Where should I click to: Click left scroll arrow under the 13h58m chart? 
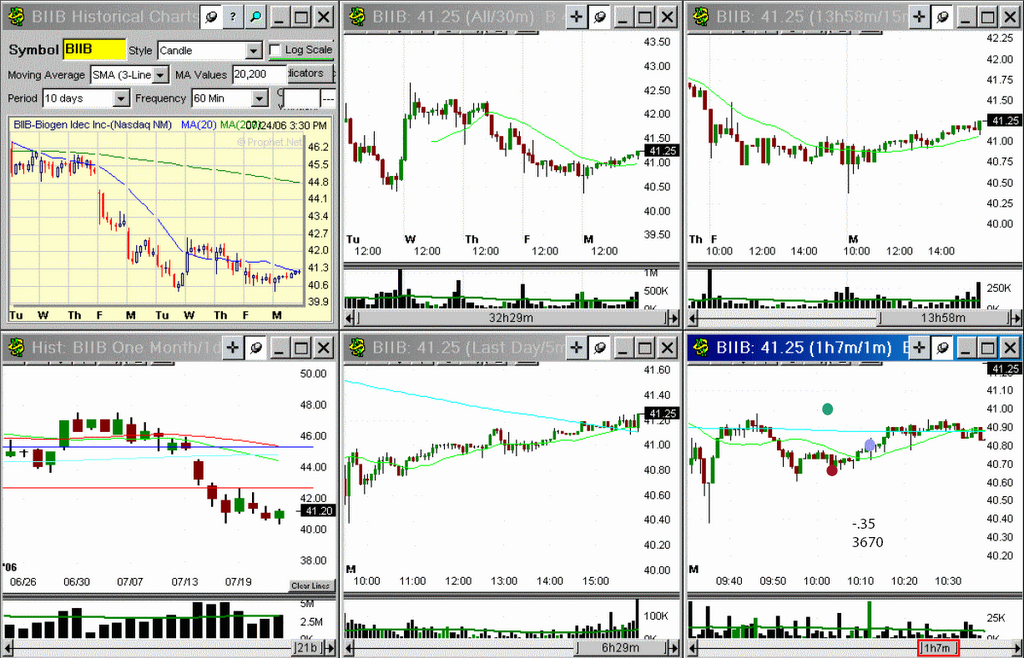click(693, 319)
